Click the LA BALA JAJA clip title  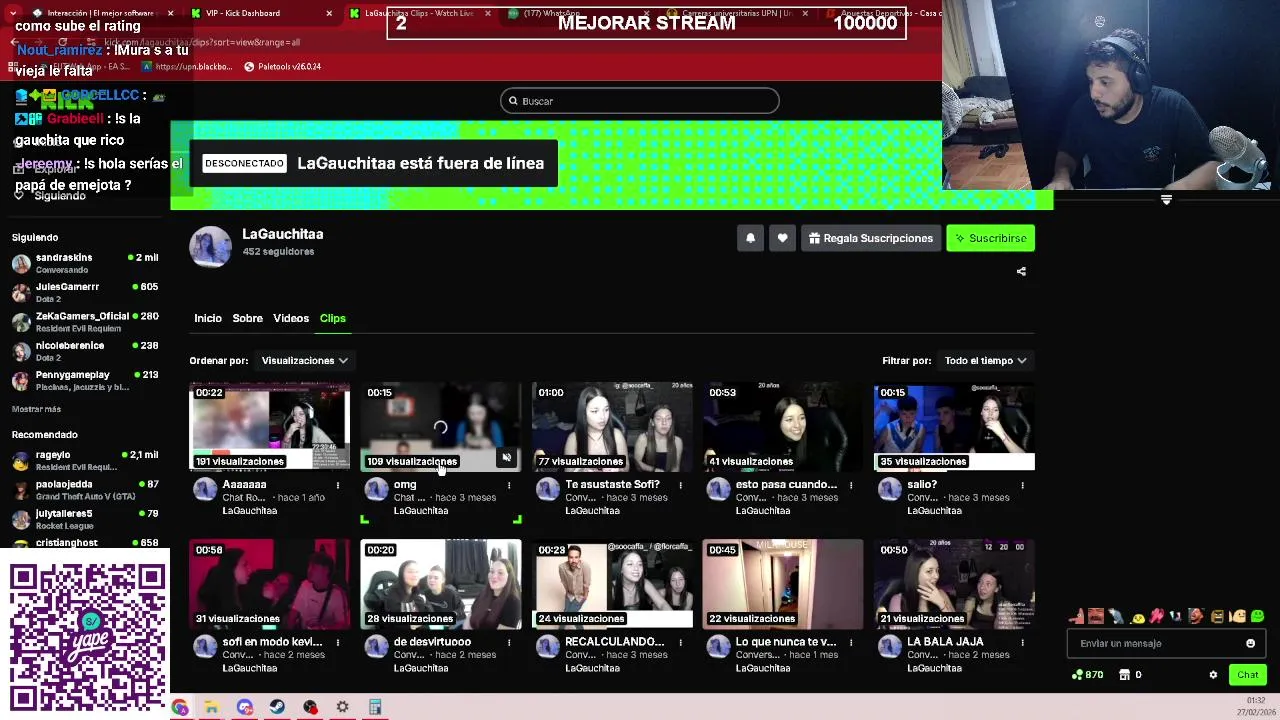point(945,641)
